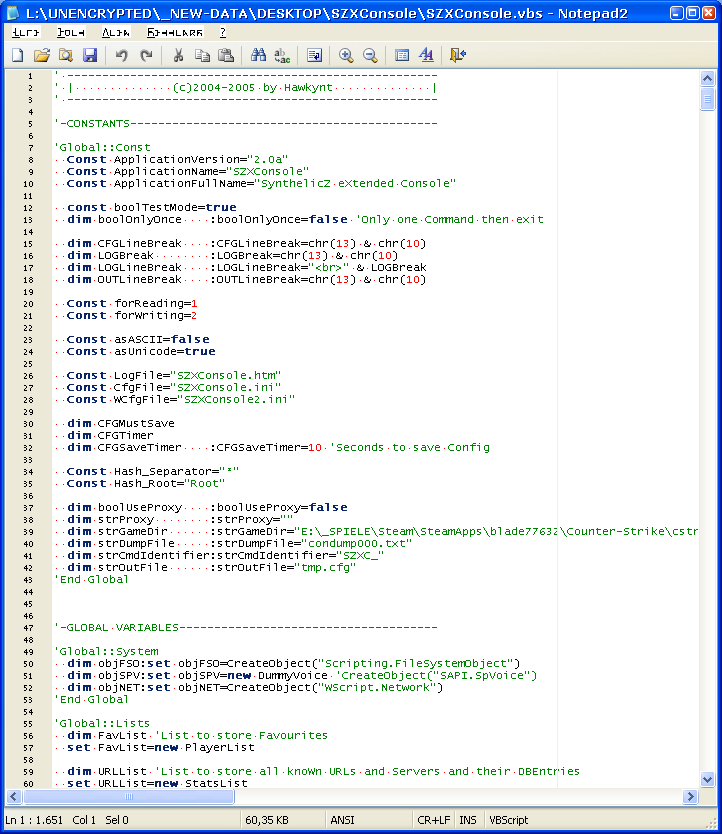722x834 pixels.
Task: Click the New document toolbar icon
Action: pos(18,55)
